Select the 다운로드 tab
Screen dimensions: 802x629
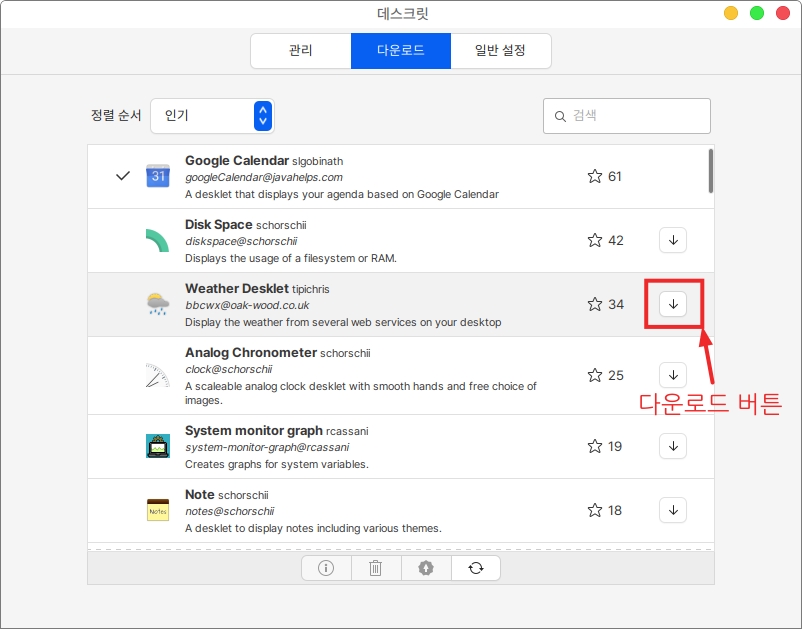pos(400,51)
